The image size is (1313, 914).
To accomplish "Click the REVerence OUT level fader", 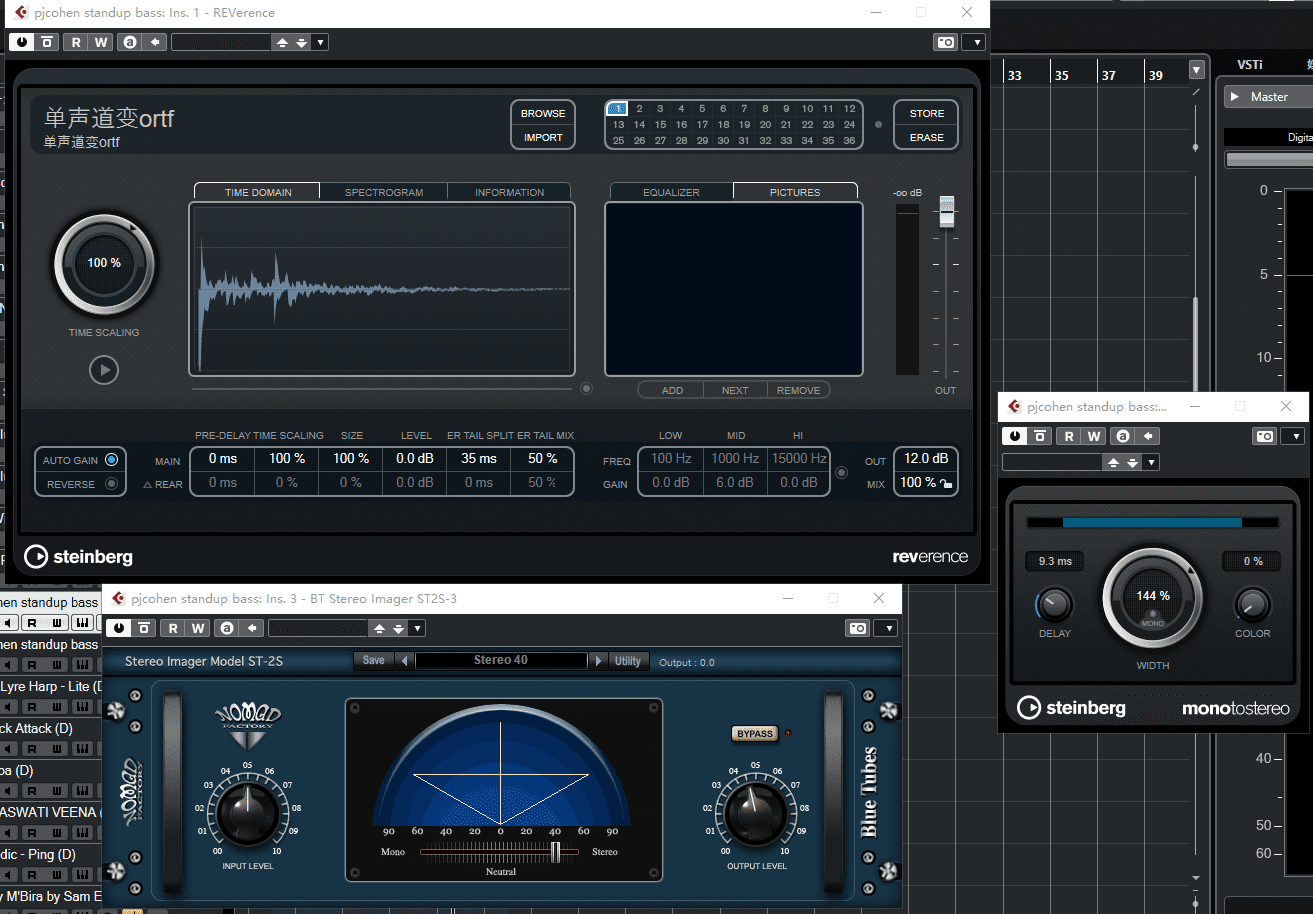I will [946, 211].
